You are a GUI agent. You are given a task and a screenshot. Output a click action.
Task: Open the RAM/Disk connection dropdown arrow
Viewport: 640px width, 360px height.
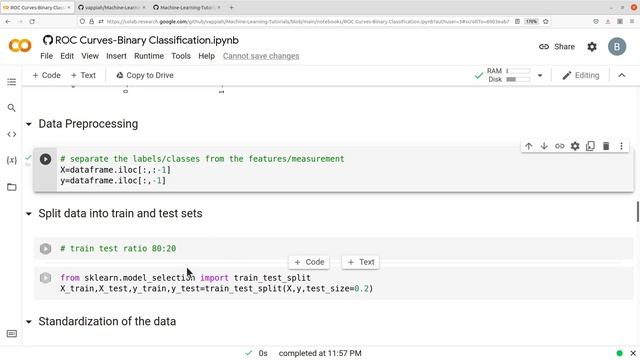point(540,76)
